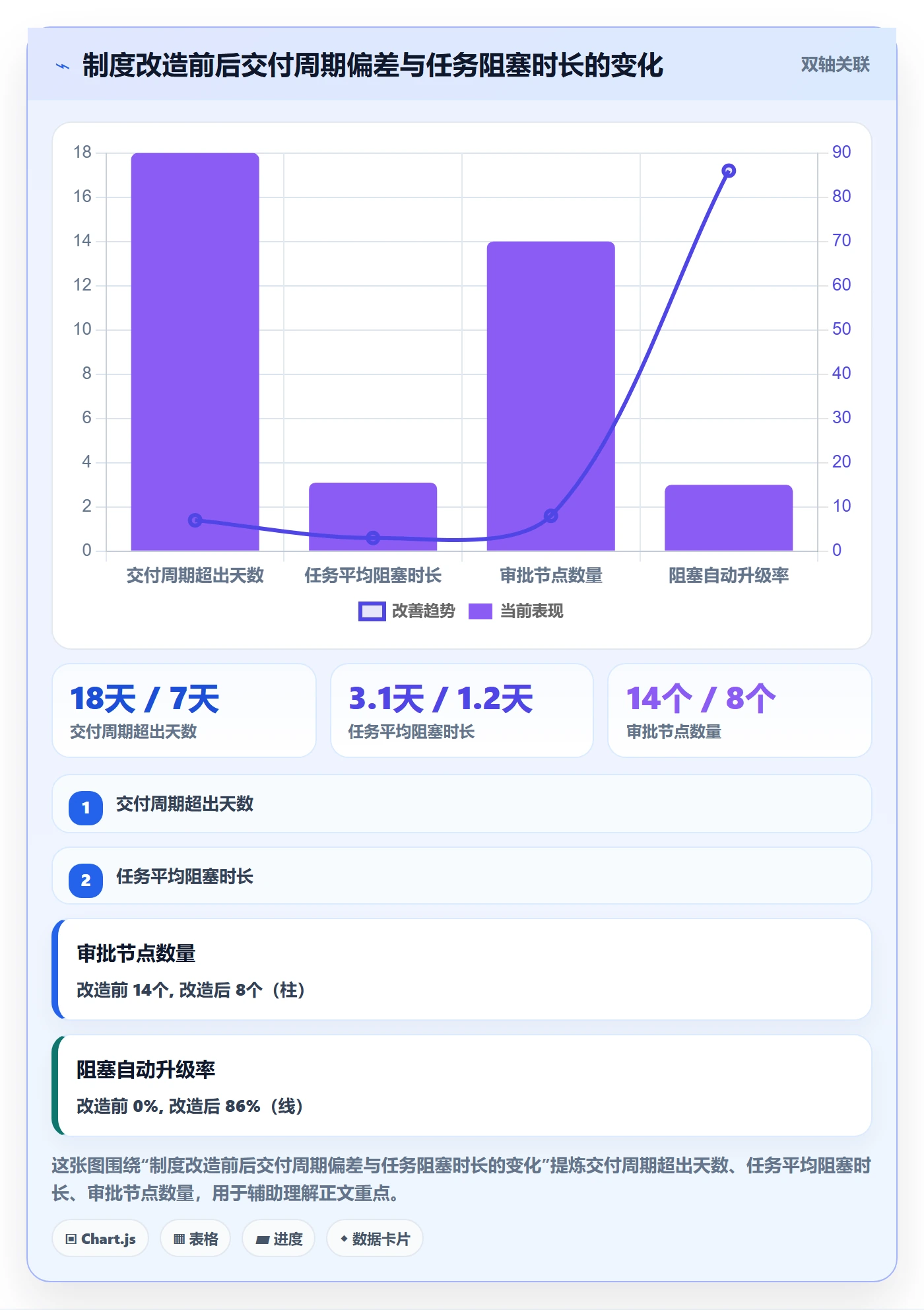
Task: Click the 审批节点数量 detail card heading
Action: [136, 953]
